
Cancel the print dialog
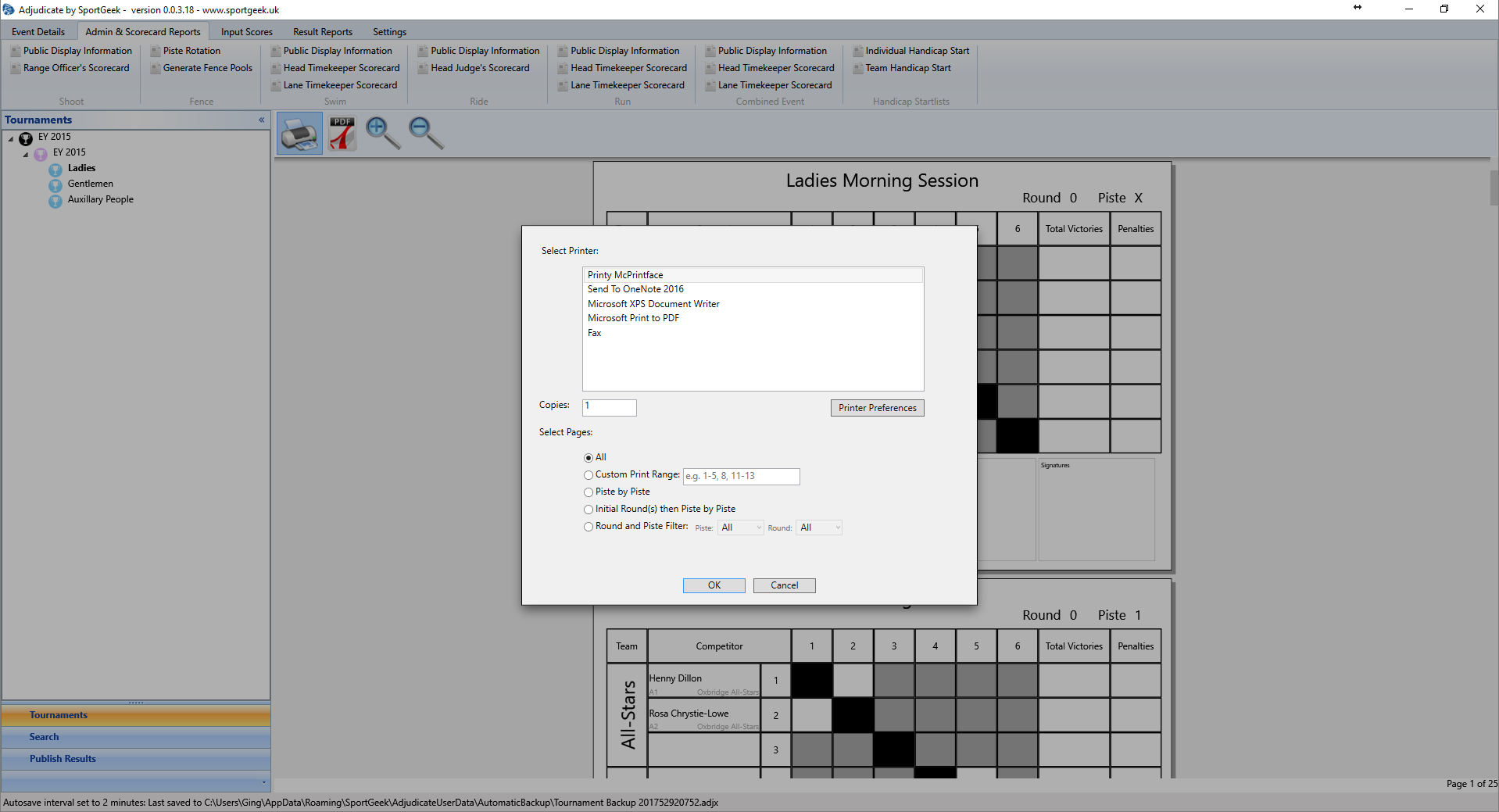(x=785, y=585)
